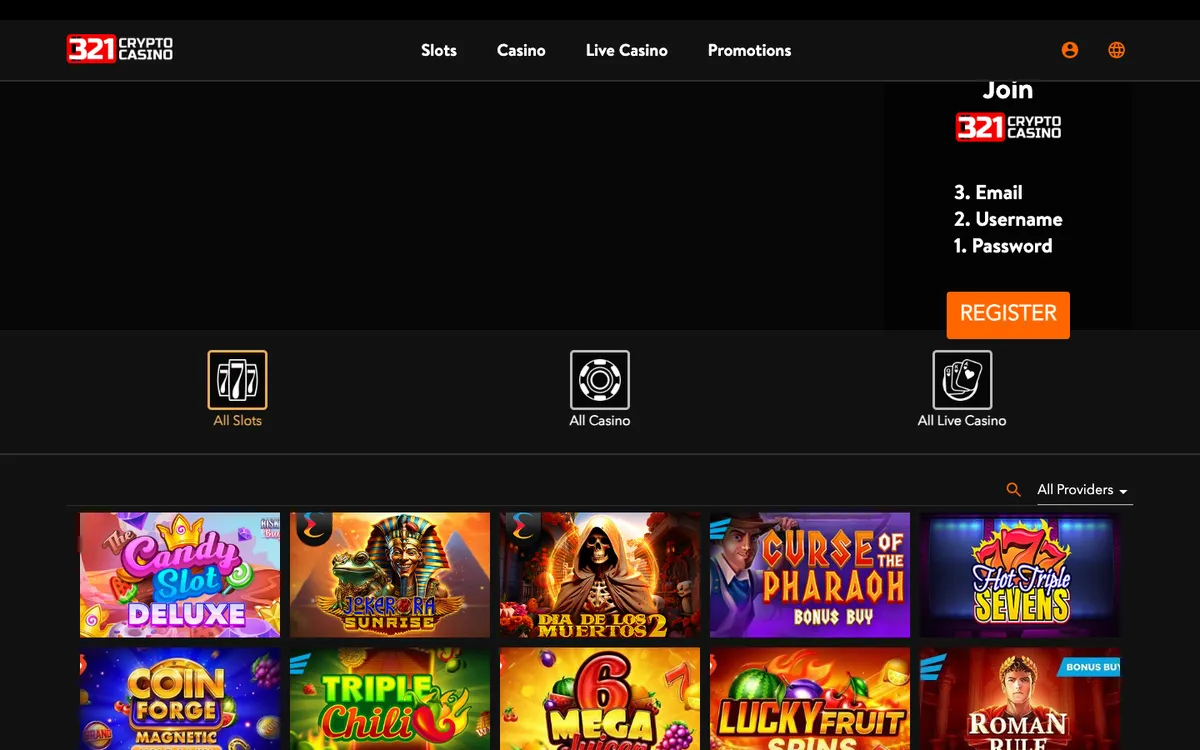The width and height of the screenshot is (1200, 750).
Task: Click the 'Join' heading text
Action: [x=1008, y=90]
